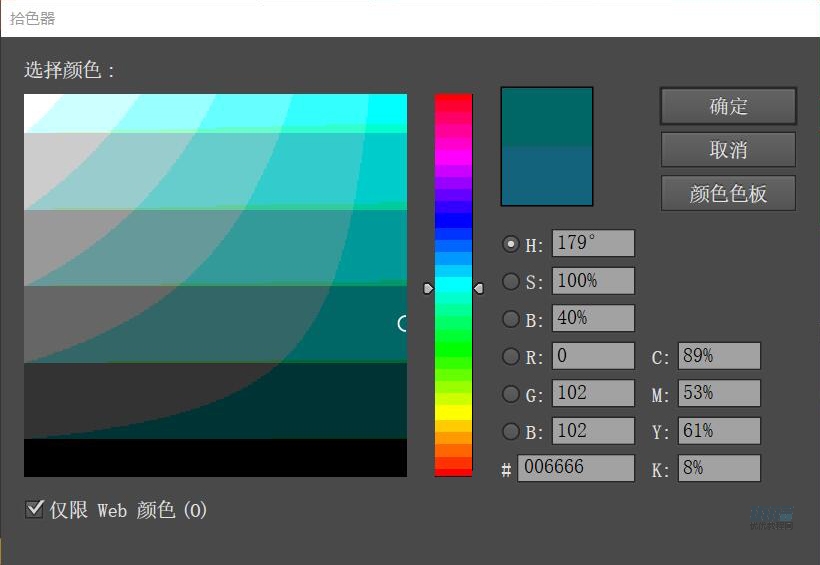
Task: Select the S saturation radio button
Action: coord(511,281)
